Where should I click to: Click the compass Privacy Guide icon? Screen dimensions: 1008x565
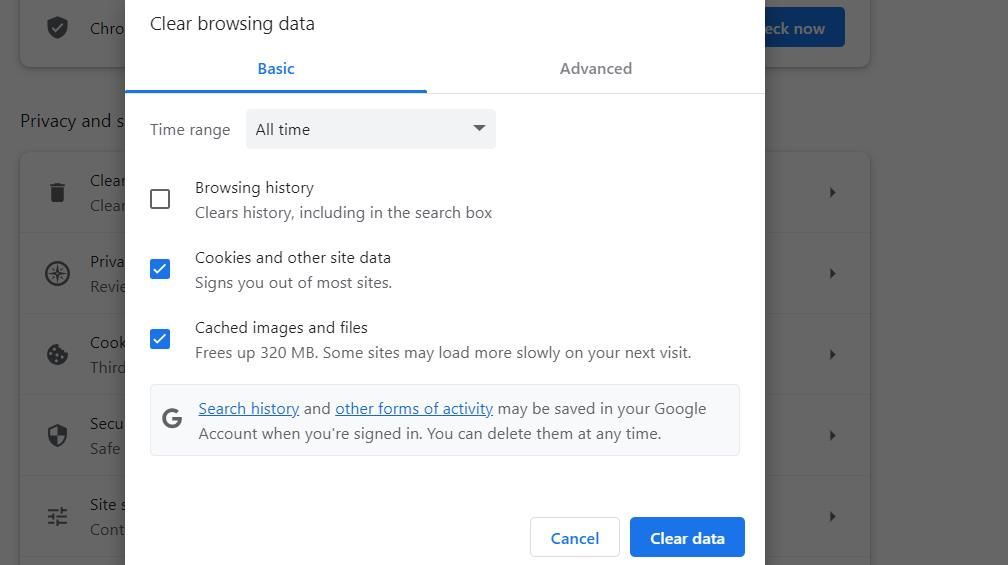(58, 273)
